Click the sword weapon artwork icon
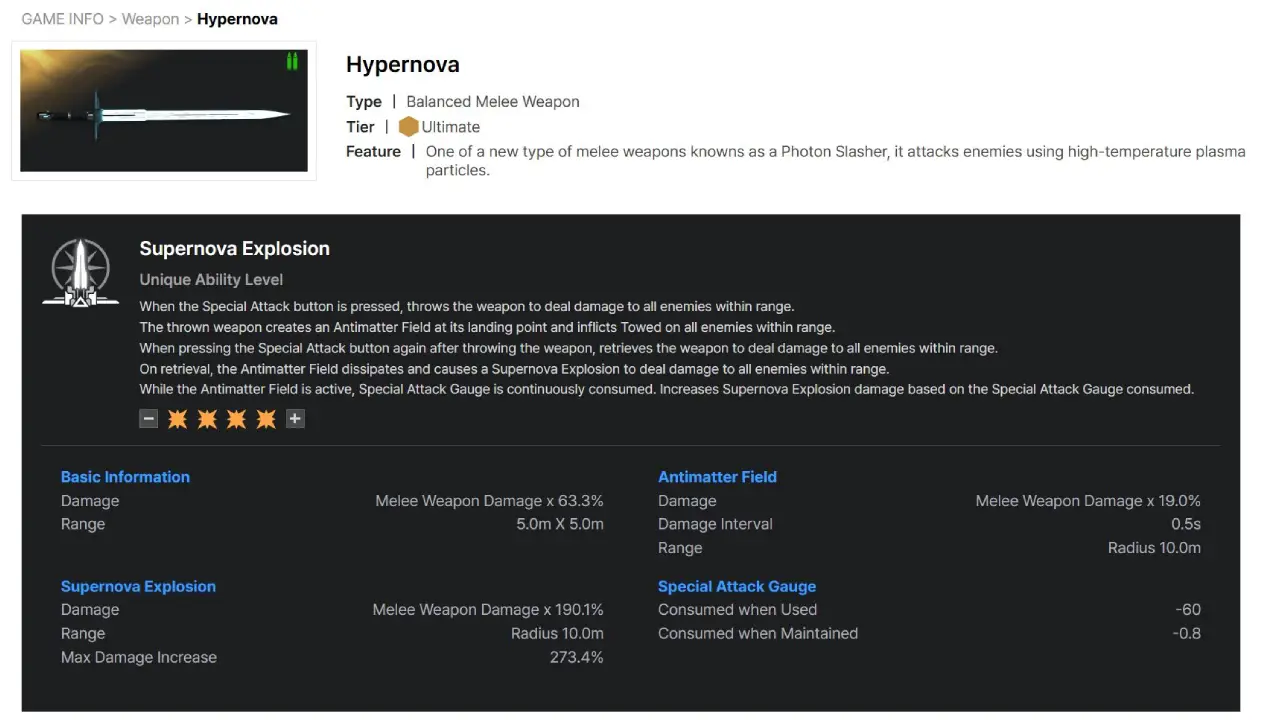Viewport: 1280px width, 720px height. click(x=163, y=110)
